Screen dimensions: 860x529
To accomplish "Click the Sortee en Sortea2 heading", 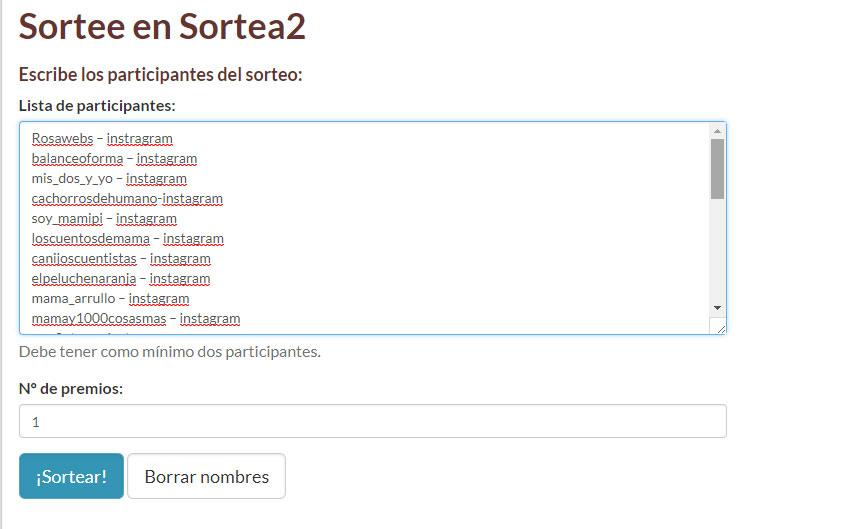I will tap(162, 27).
